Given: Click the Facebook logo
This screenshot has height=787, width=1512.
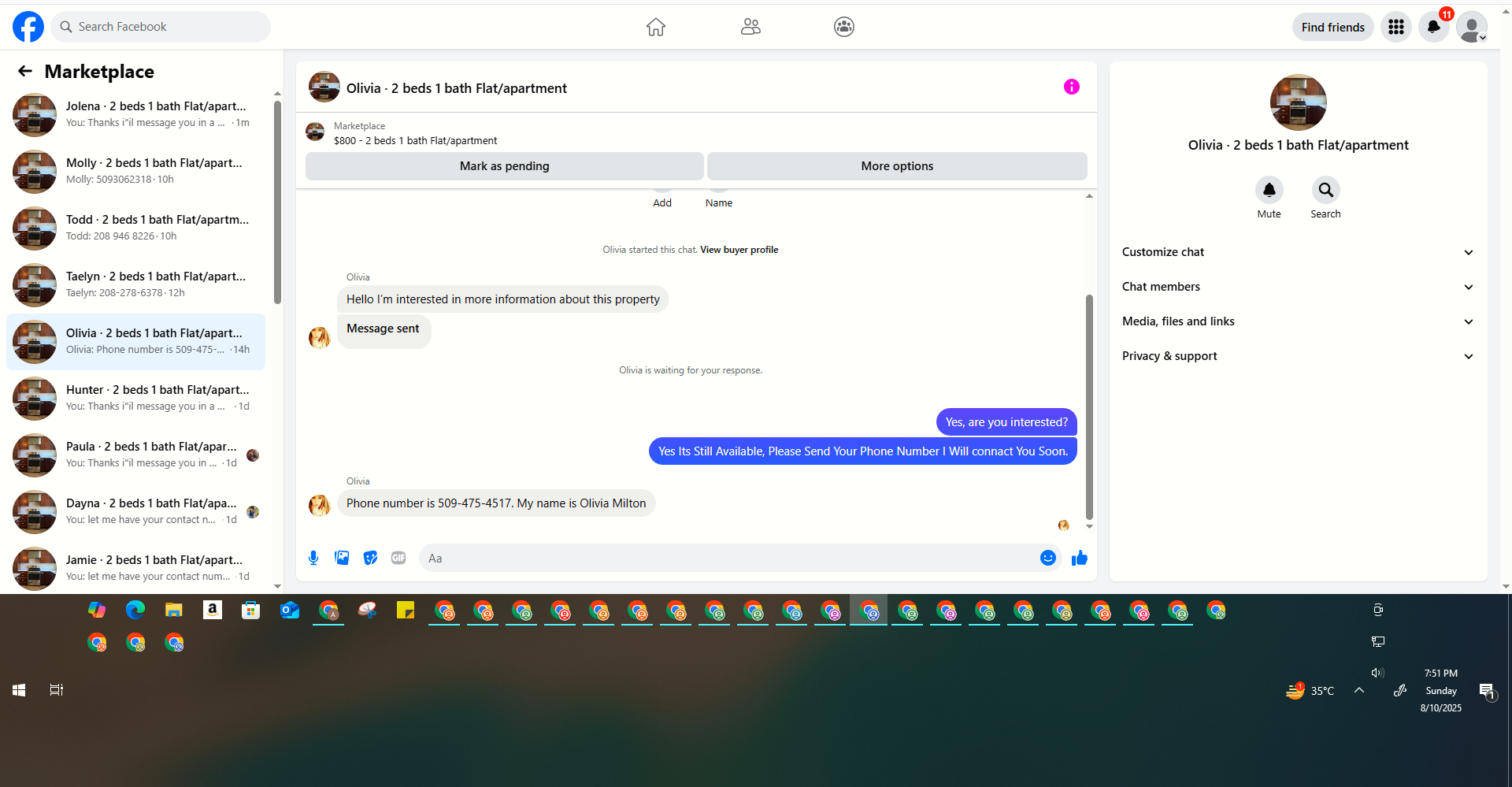Looking at the screenshot, I should [28, 27].
